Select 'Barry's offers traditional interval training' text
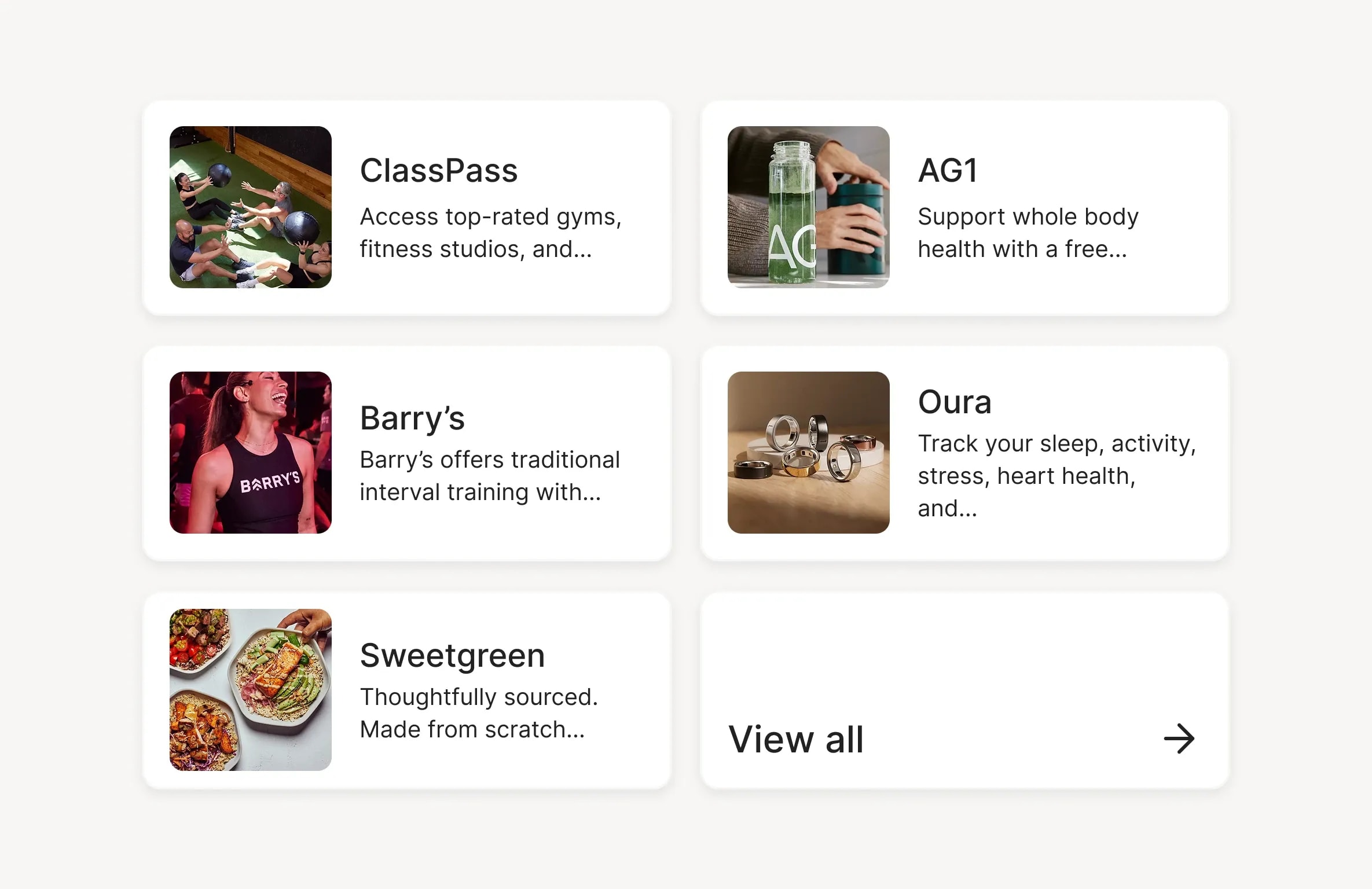Image resolution: width=1372 pixels, height=889 pixels. (489, 476)
